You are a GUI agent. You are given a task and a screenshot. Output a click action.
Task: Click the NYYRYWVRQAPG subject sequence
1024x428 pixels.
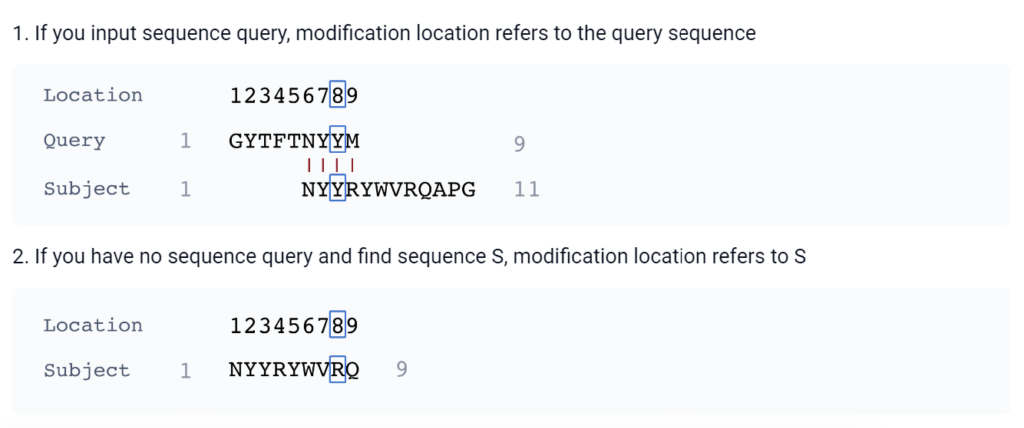click(x=389, y=189)
